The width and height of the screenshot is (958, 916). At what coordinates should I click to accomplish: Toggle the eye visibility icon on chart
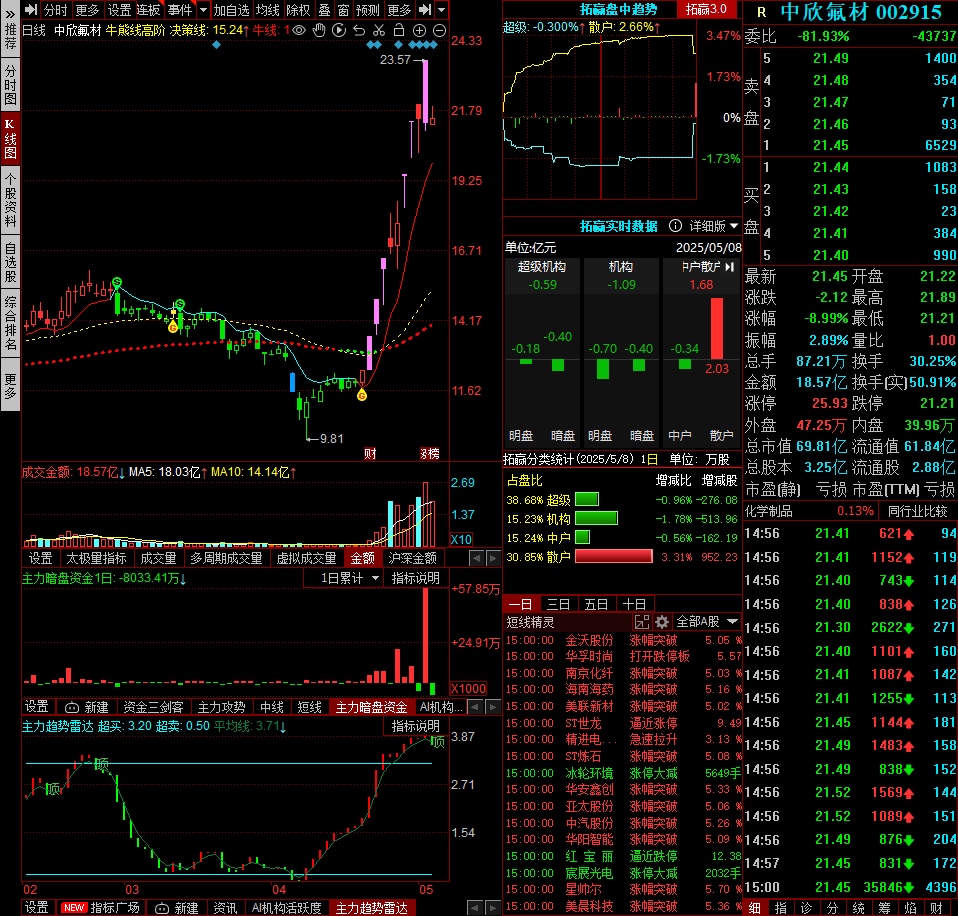[299, 30]
